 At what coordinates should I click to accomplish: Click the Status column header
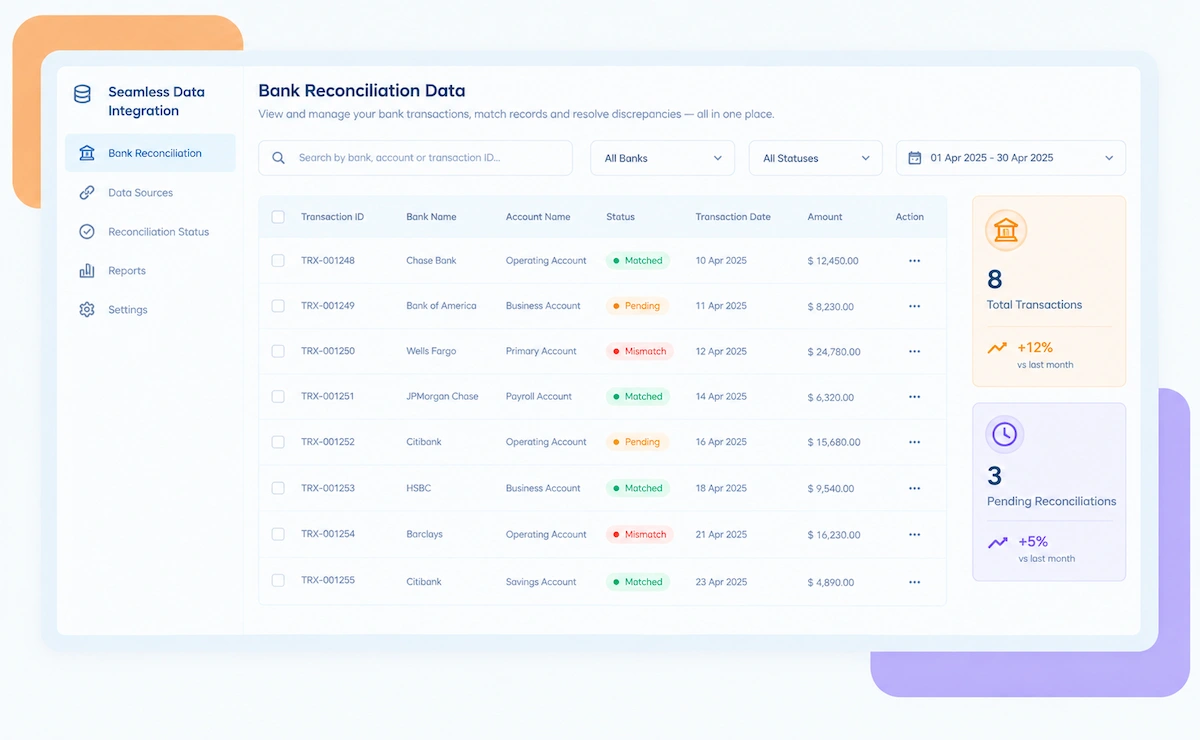tap(620, 217)
